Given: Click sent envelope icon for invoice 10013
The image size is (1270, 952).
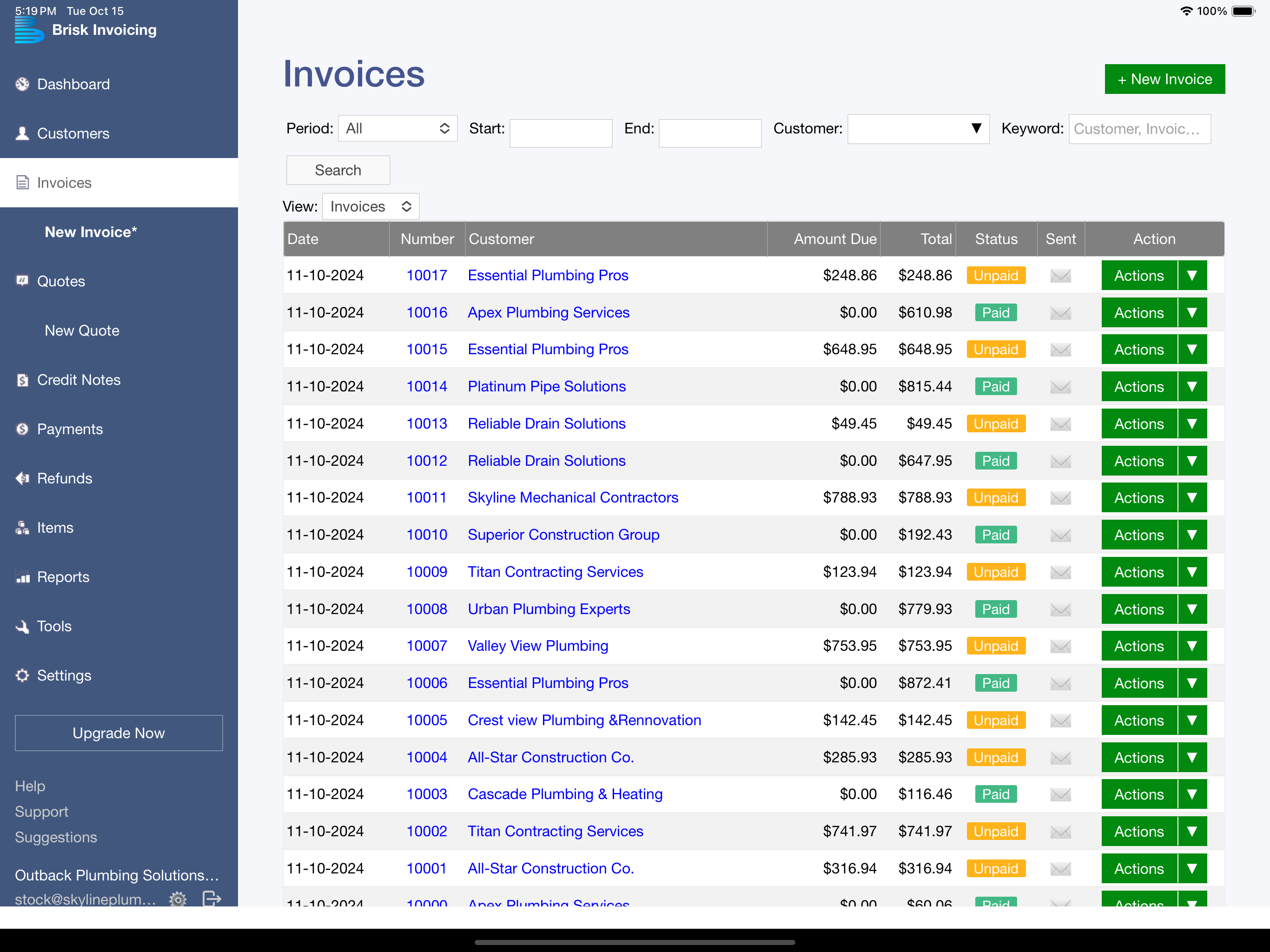Looking at the screenshot, I should click(1060, 424).
